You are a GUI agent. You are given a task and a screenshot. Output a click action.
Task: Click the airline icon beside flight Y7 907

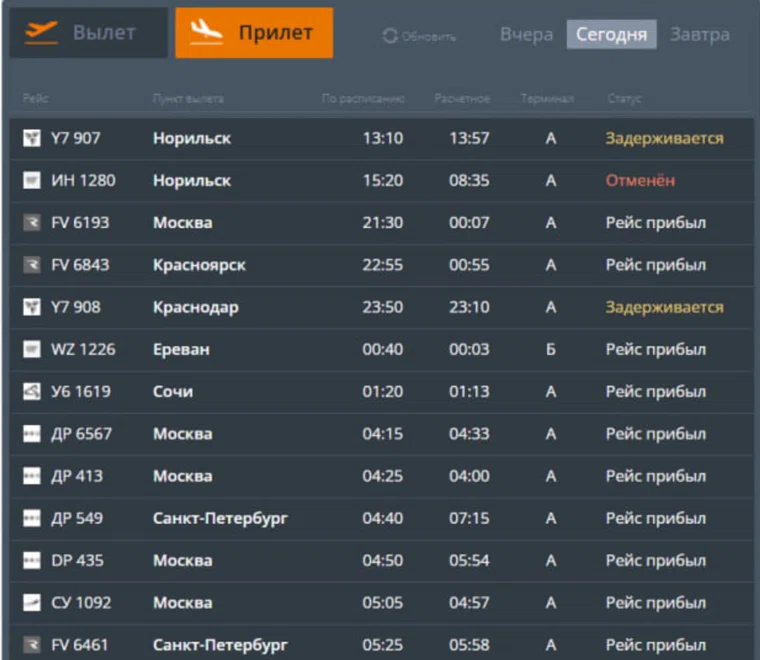tap(31, 138)
